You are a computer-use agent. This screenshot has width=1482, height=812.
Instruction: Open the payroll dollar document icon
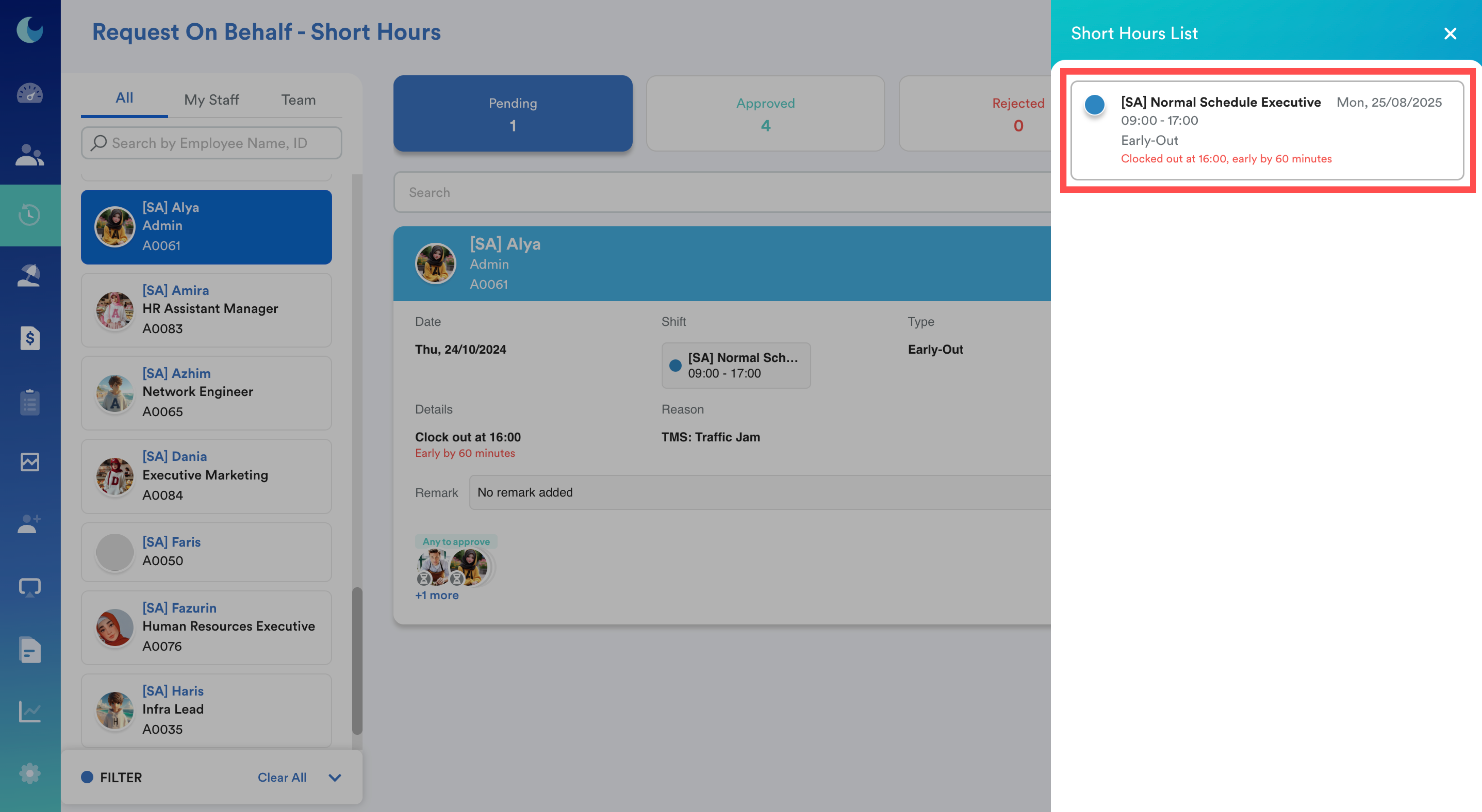point(29,338)
